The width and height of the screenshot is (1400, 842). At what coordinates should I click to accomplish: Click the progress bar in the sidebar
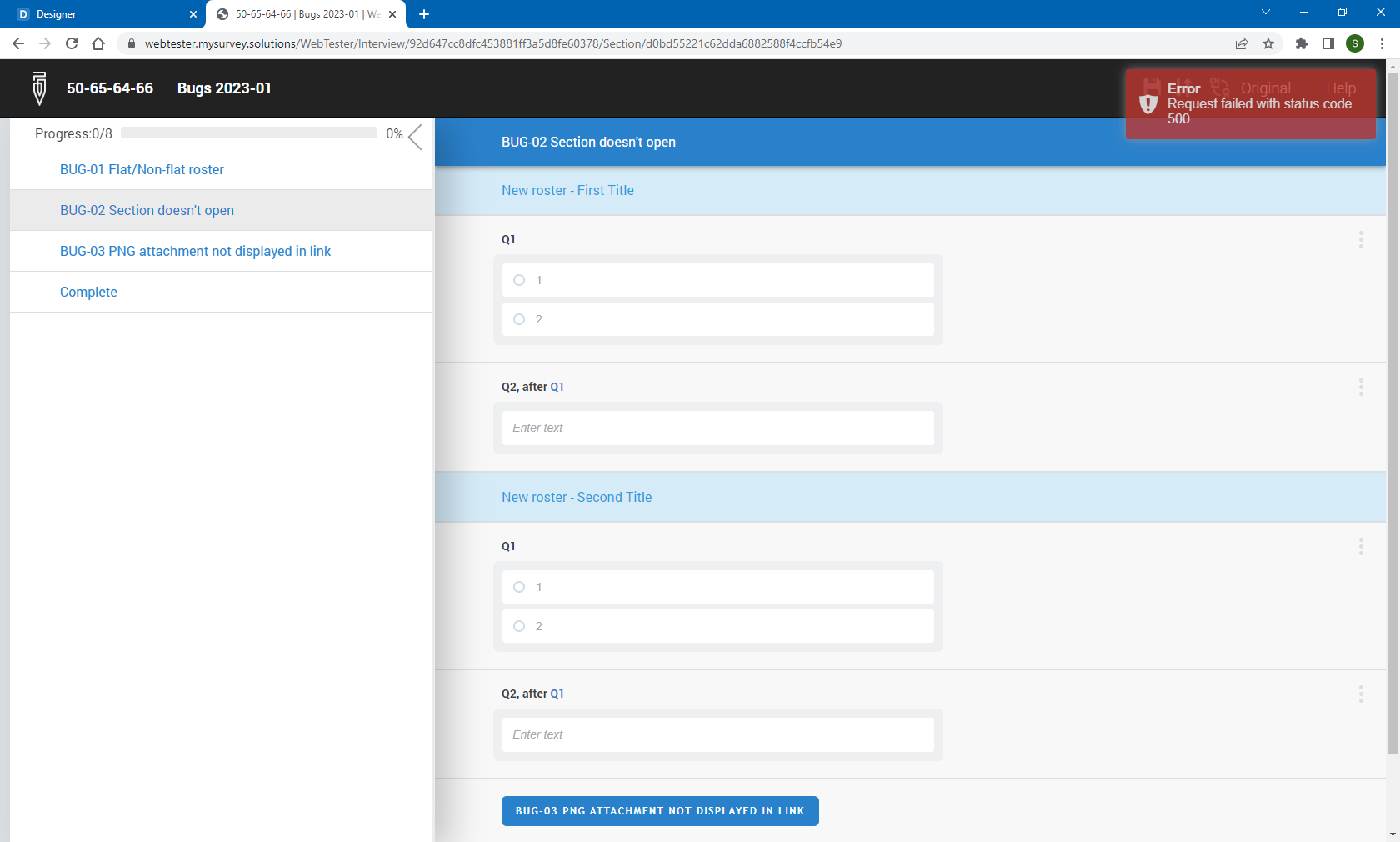[249, 133]
